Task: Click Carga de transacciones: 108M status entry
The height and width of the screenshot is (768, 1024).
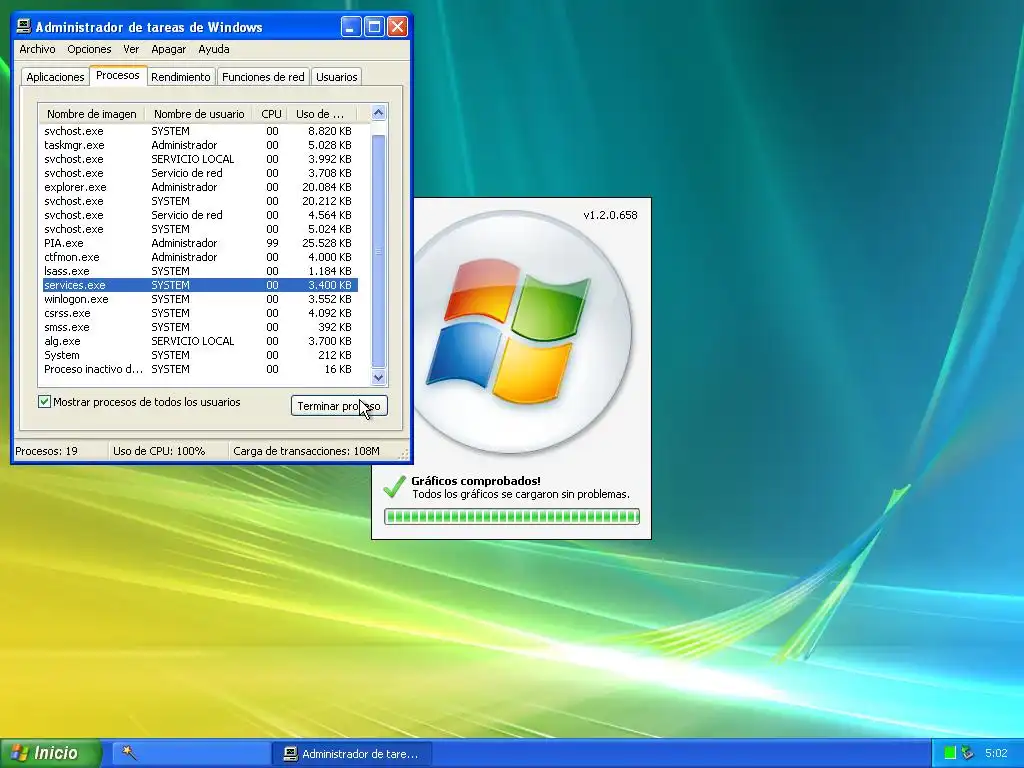Action: pyautogui.click(x=306, y=451)
